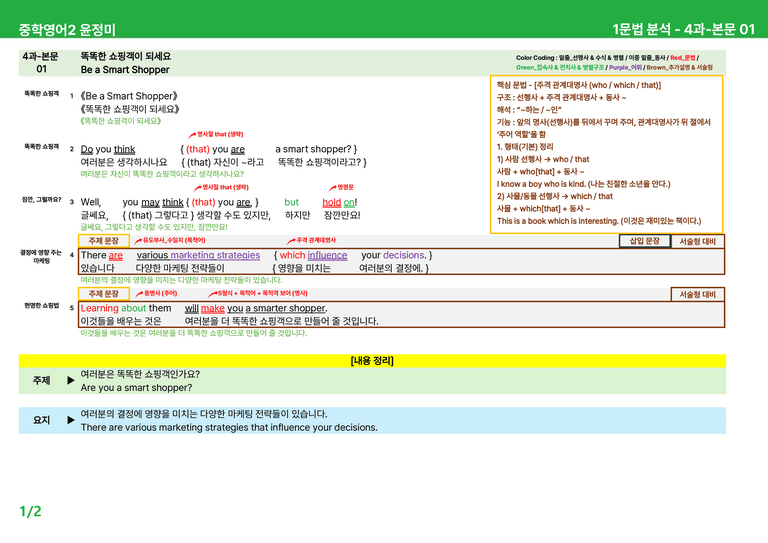This screenshot has width=768, height=543.
Task: Click '1. 형태(기본) 정리' in the grammar box
Action: [x=525, y=146]
